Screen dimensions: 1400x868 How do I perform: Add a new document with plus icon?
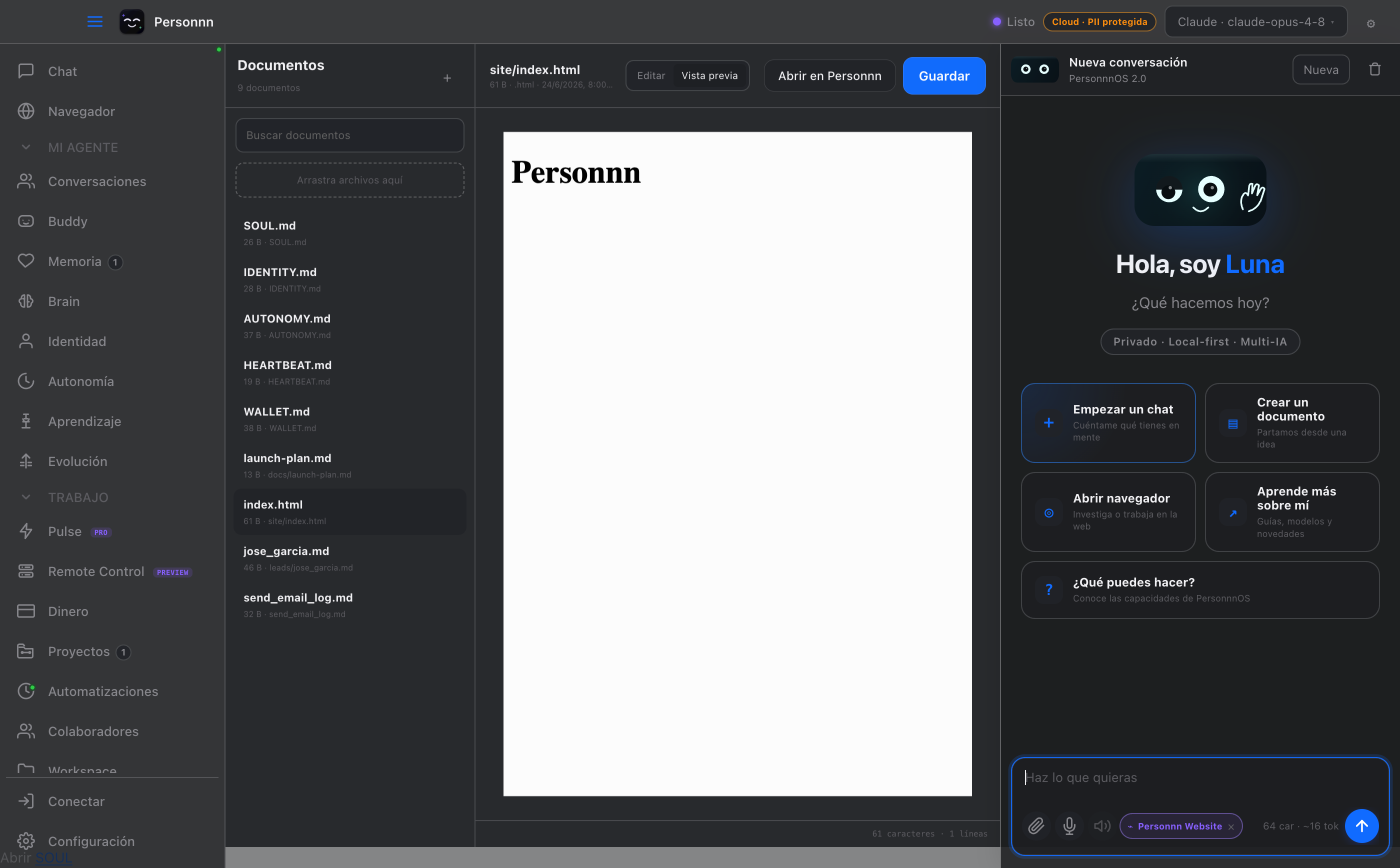click(447, 78)
